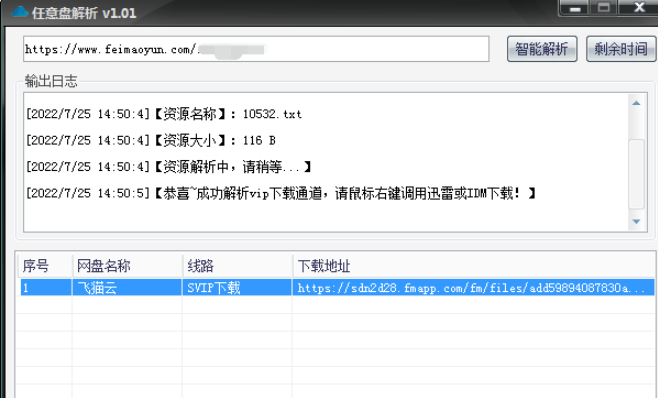Click the log line 恭喜~成功解析vip下载通道
The image size is (658, 398).
click(x=281, y=193)
